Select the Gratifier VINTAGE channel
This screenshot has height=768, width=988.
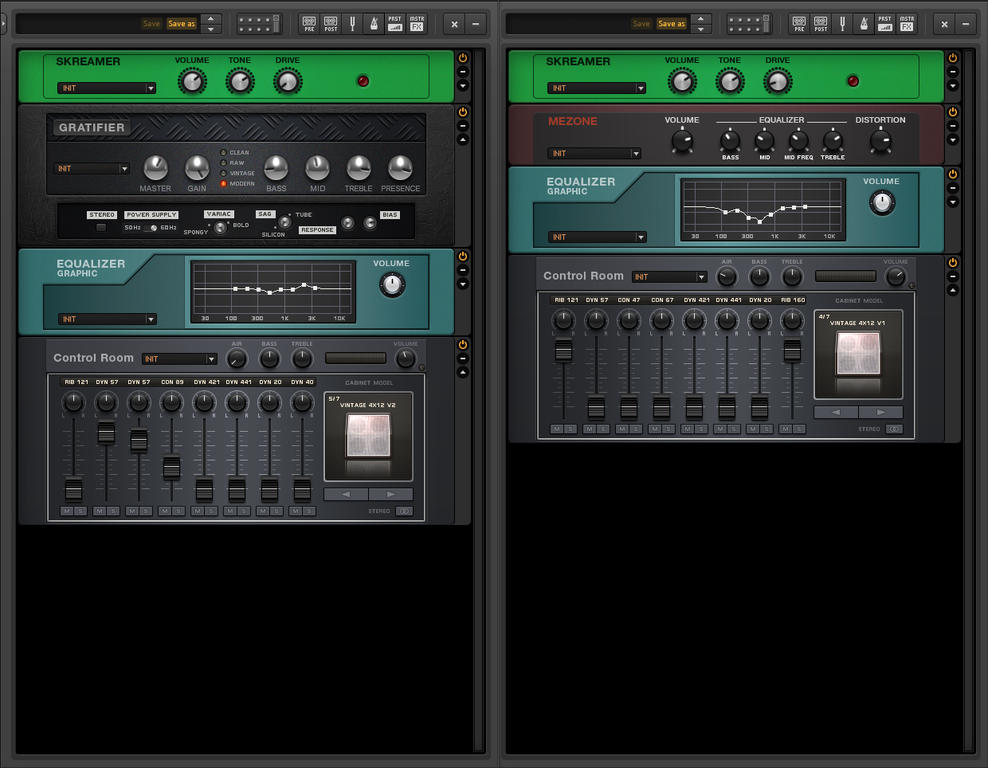tap(223, 173)
